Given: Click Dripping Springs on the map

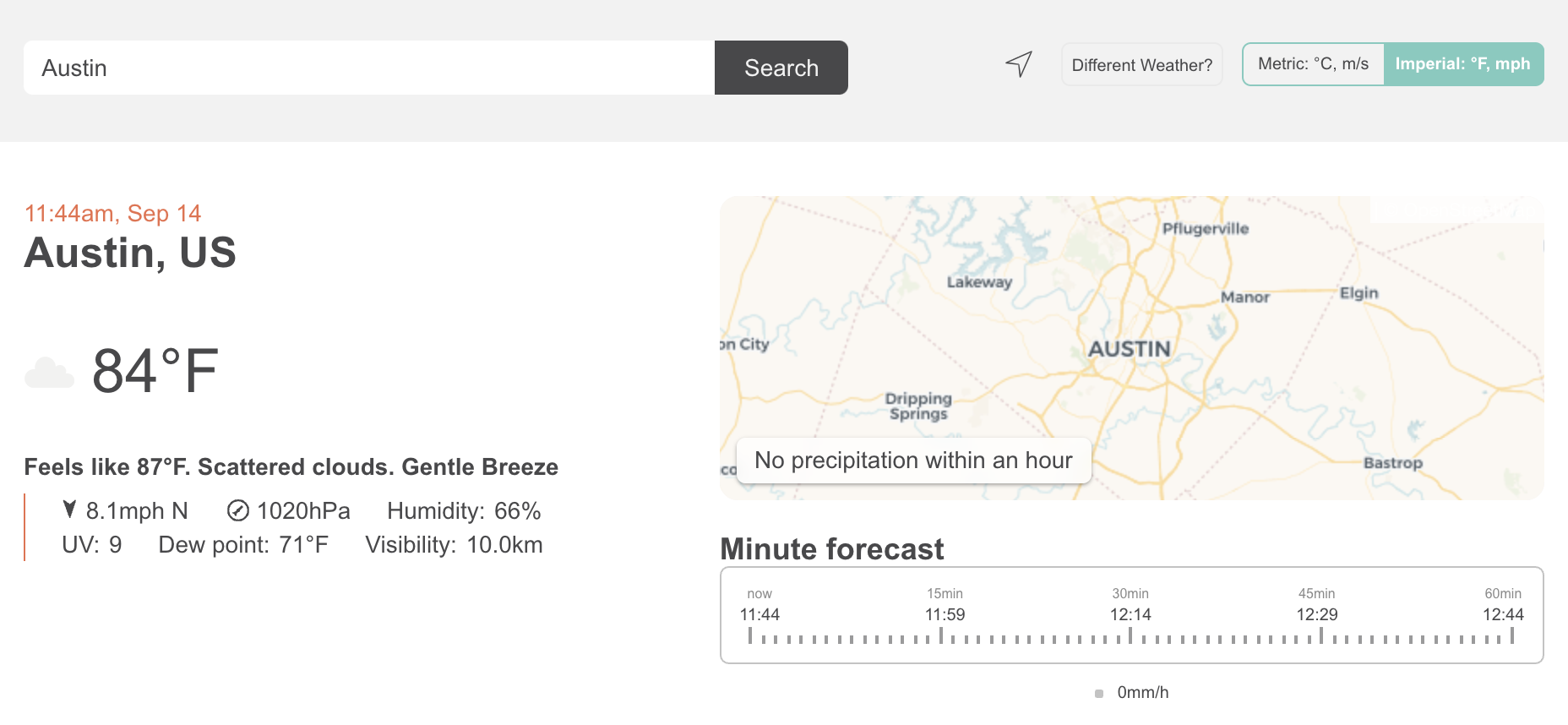Looking at the screenshot, I should pyautogui.click(x=918, y=406).
